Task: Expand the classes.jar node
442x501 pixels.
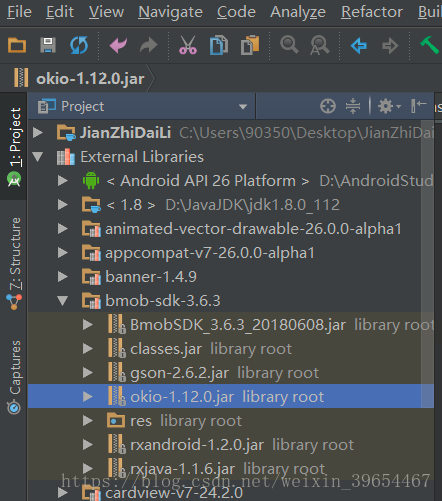Action: (x=88, y=348)
